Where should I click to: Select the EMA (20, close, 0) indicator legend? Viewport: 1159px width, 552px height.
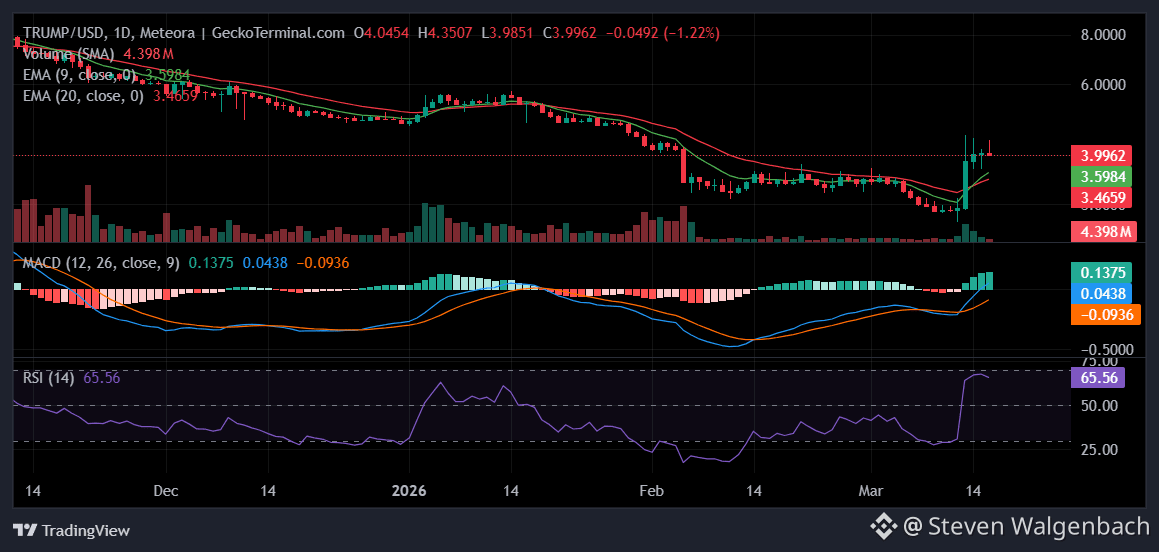84,95
